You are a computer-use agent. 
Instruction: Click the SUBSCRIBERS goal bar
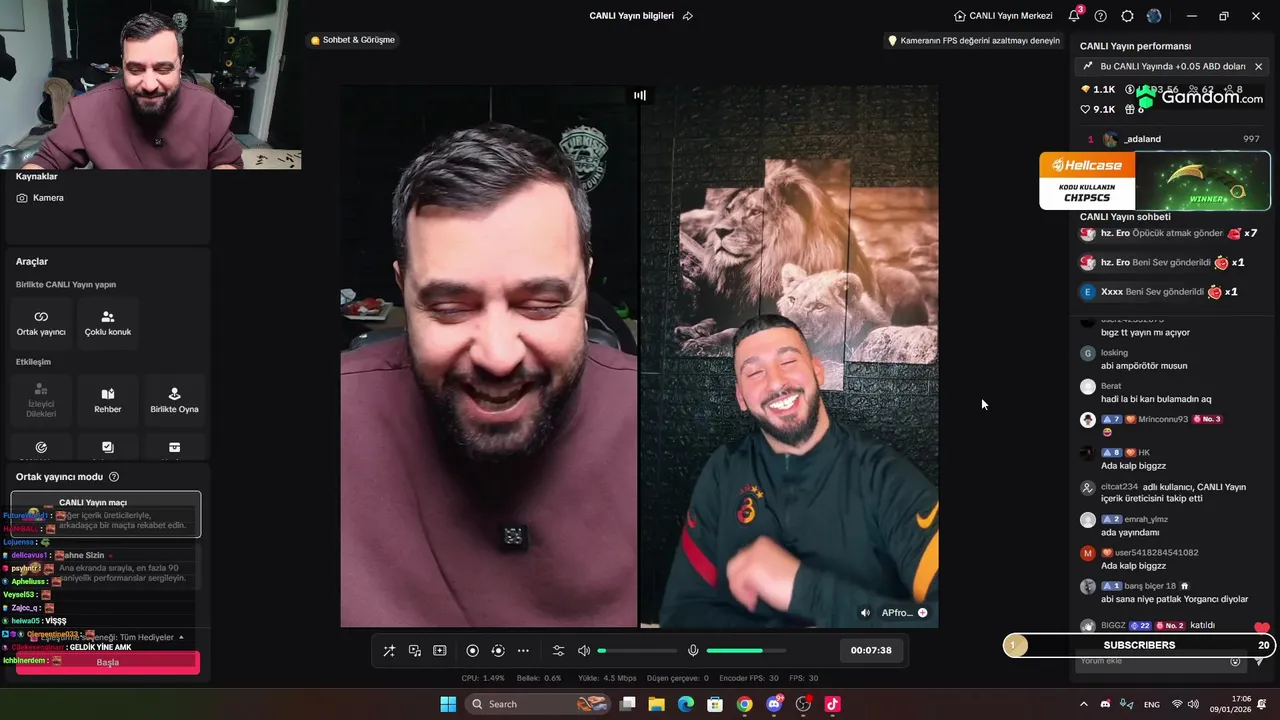coord(1139,645)
